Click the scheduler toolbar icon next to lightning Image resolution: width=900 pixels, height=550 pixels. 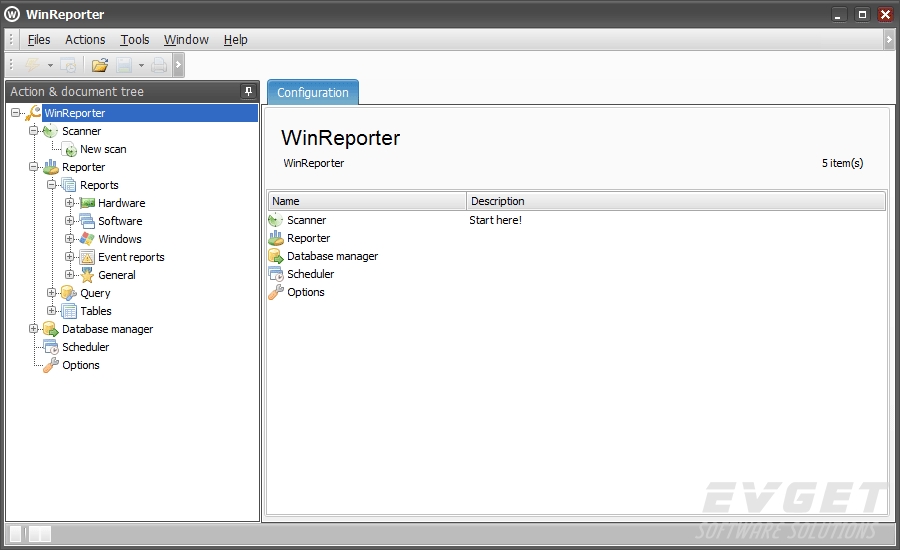pyautogui.click(x=68, y=65)
